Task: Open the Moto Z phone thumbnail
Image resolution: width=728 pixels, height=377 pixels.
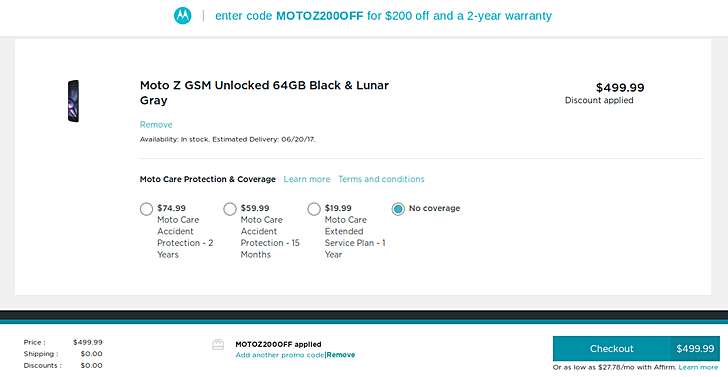Action: point(73,101)
